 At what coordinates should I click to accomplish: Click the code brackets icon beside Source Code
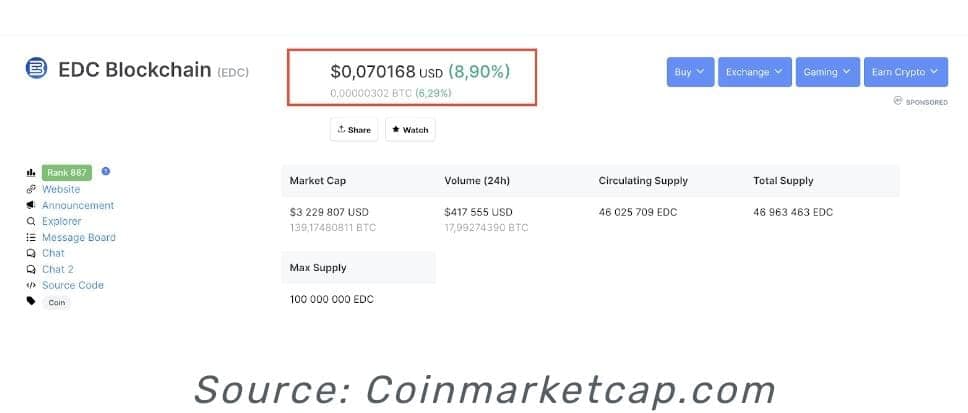[31, 285]
